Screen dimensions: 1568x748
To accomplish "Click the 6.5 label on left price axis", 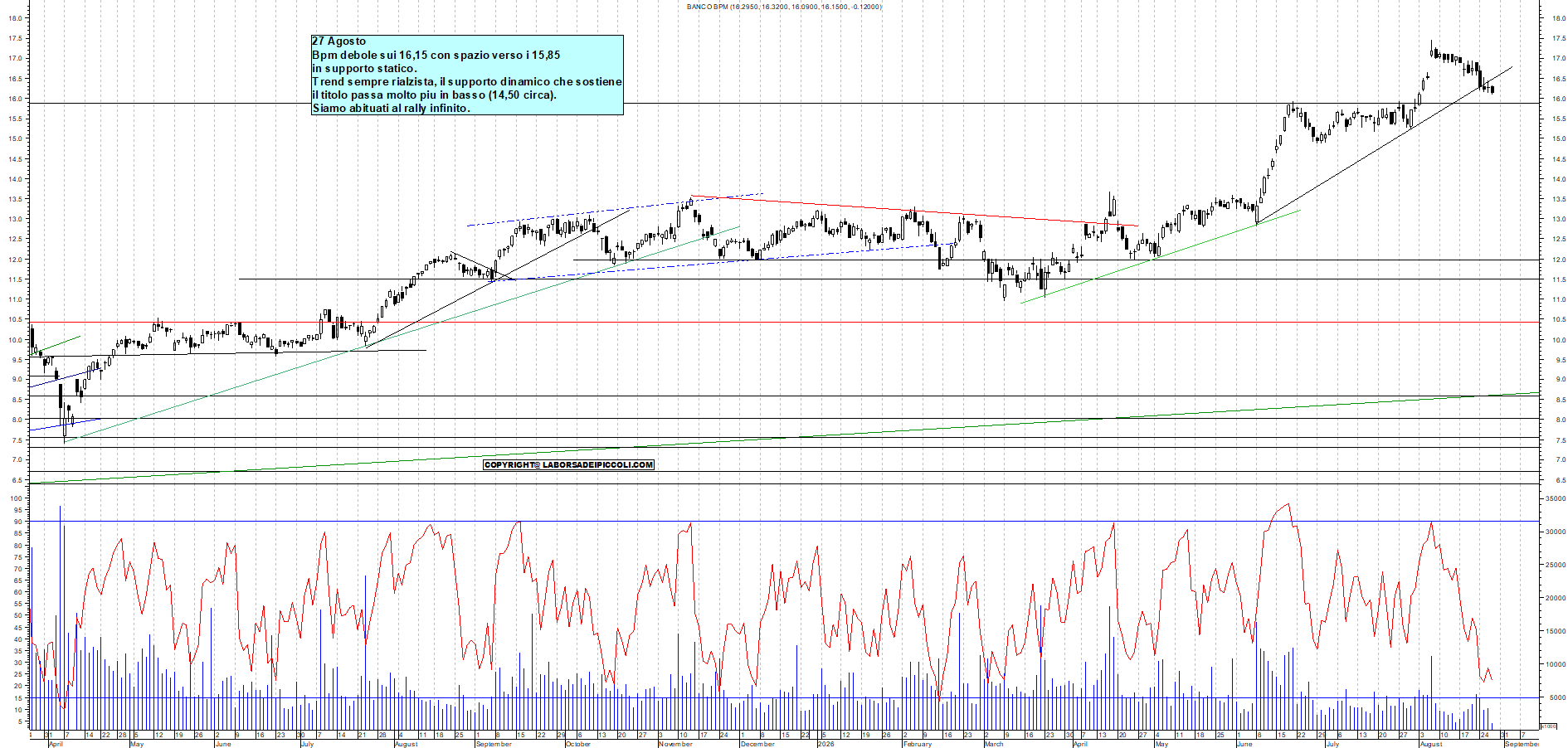I will pos(18,480).
